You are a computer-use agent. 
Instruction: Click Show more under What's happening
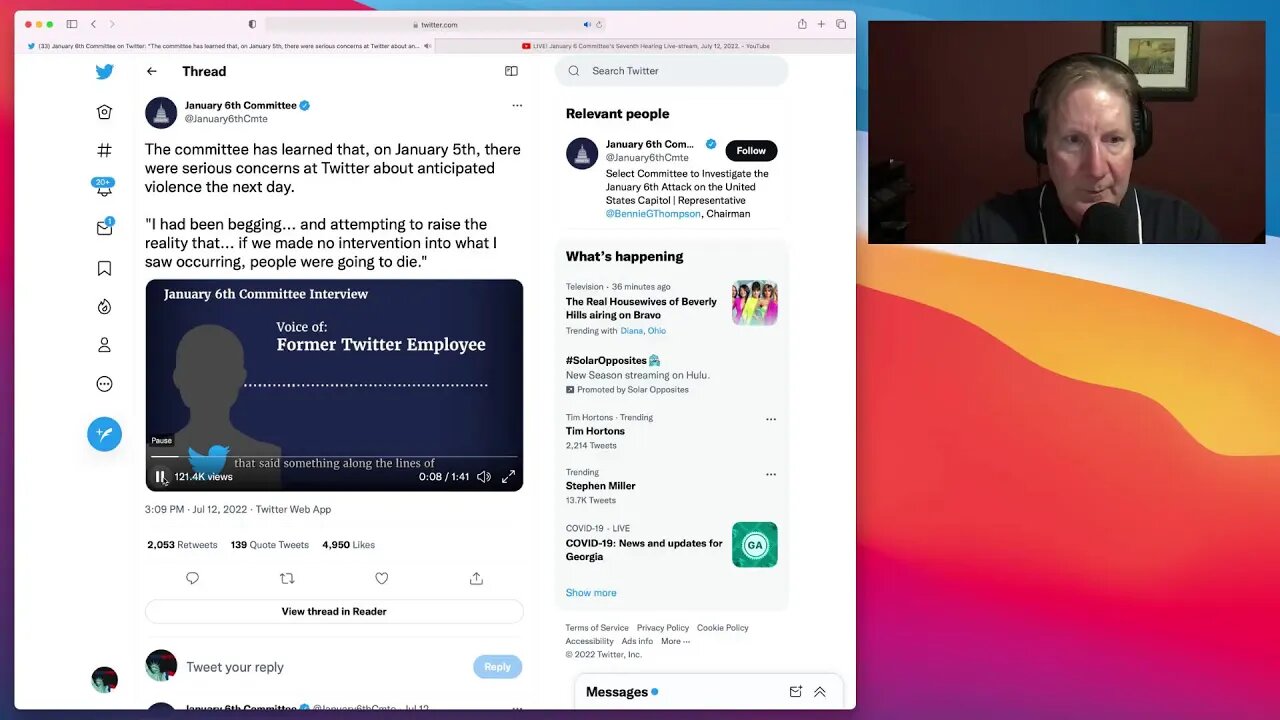(x=591, y=593)
